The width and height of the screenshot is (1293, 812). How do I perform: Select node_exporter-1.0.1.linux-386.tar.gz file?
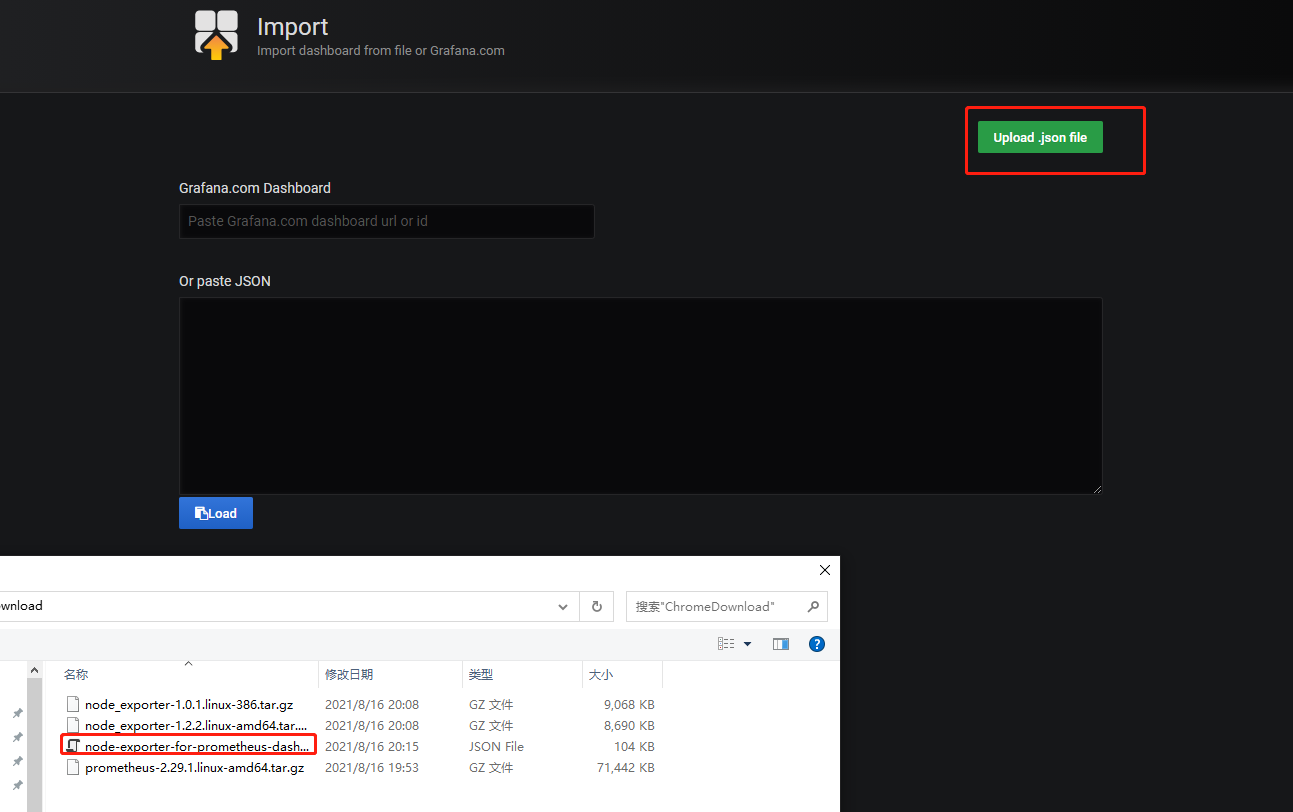[x=189, y=705]
